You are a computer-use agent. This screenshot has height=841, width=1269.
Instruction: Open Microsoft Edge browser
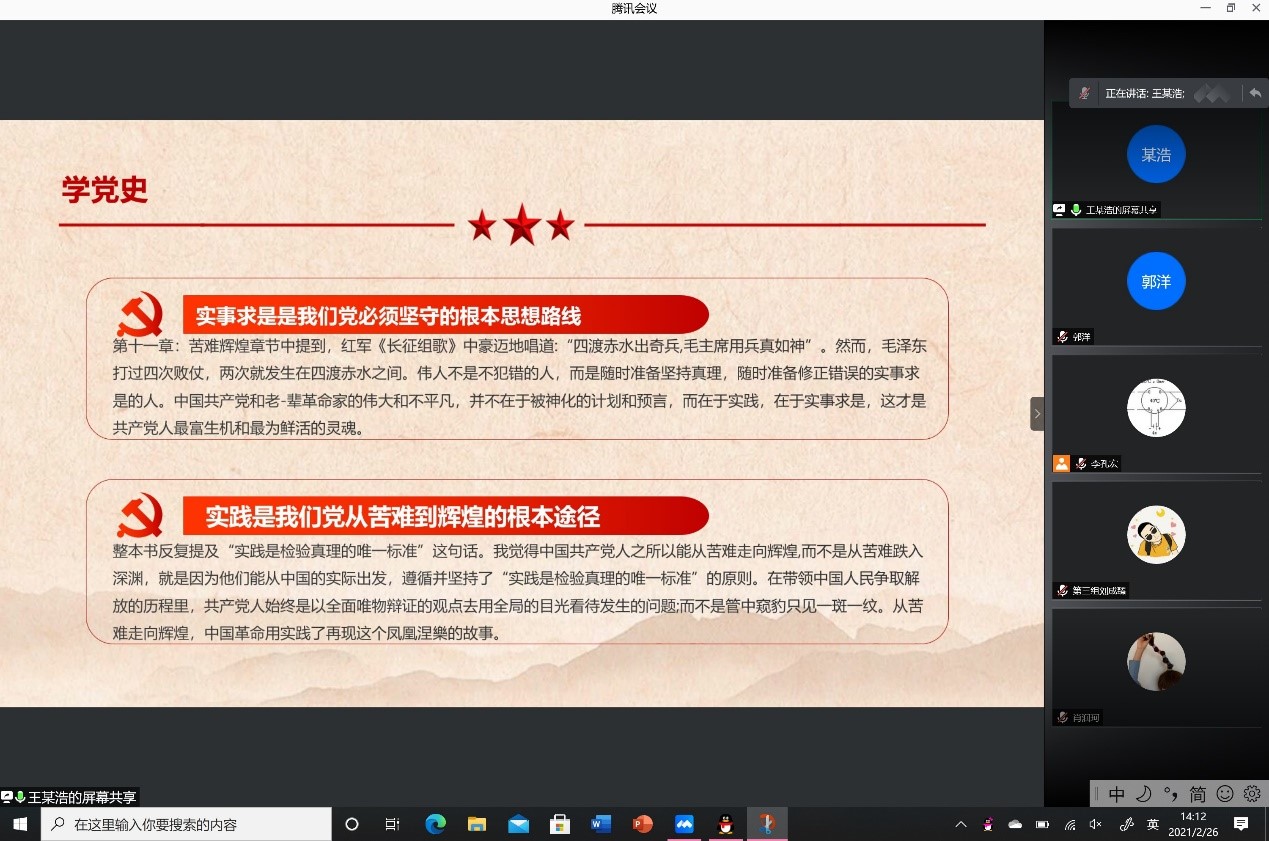click(x=435, y=825)
